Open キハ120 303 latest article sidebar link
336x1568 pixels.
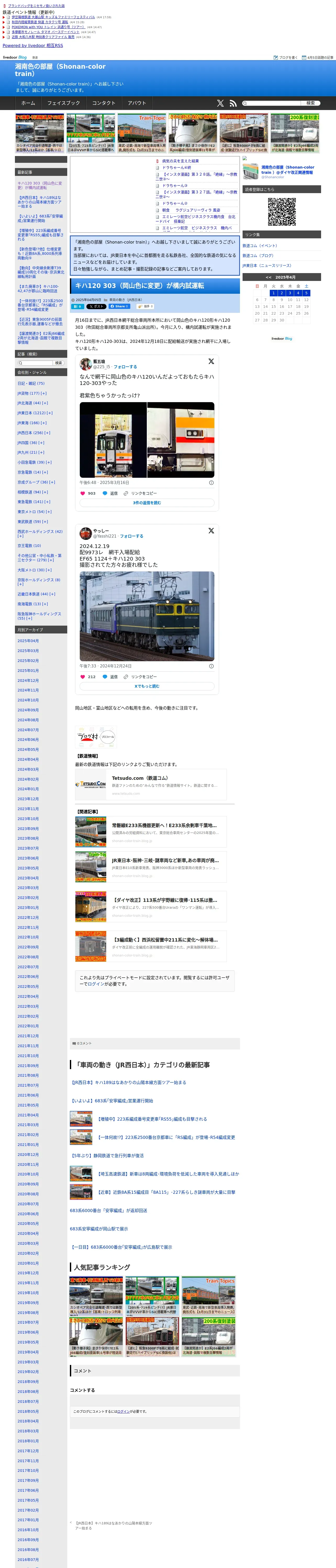coord(40,185)
